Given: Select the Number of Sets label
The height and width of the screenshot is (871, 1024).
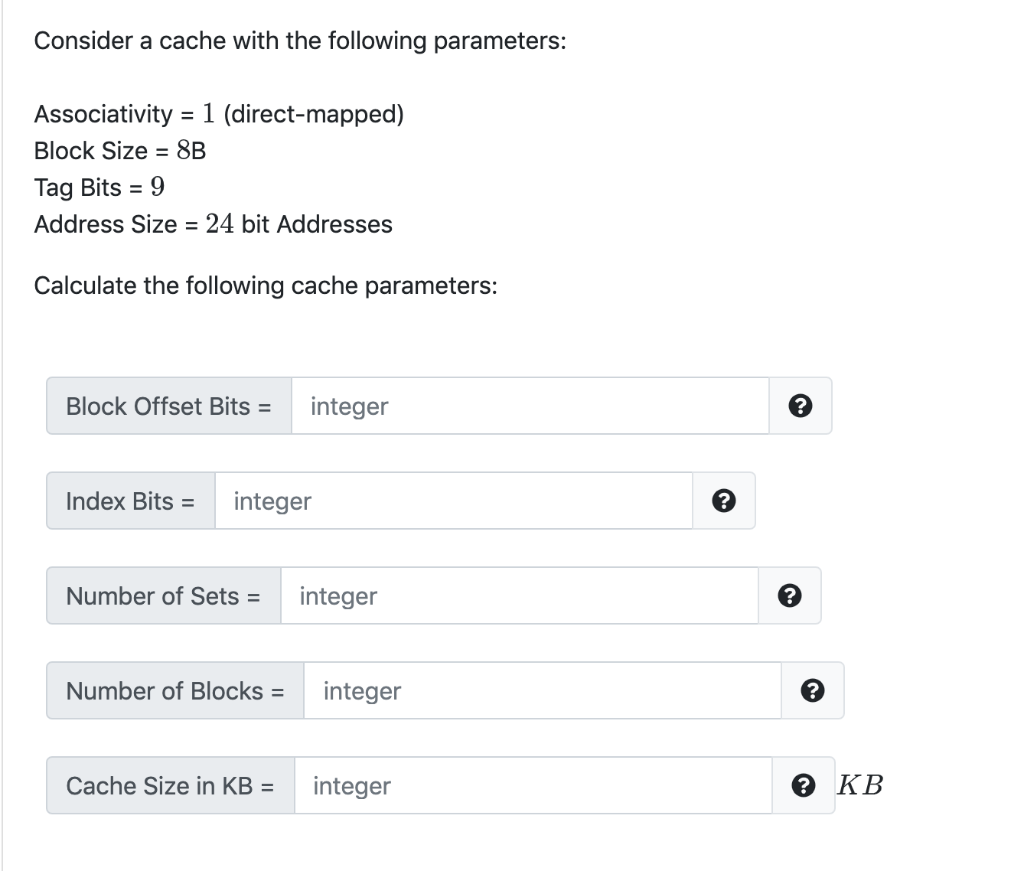Looking at the screenshot, I should 162,595.
